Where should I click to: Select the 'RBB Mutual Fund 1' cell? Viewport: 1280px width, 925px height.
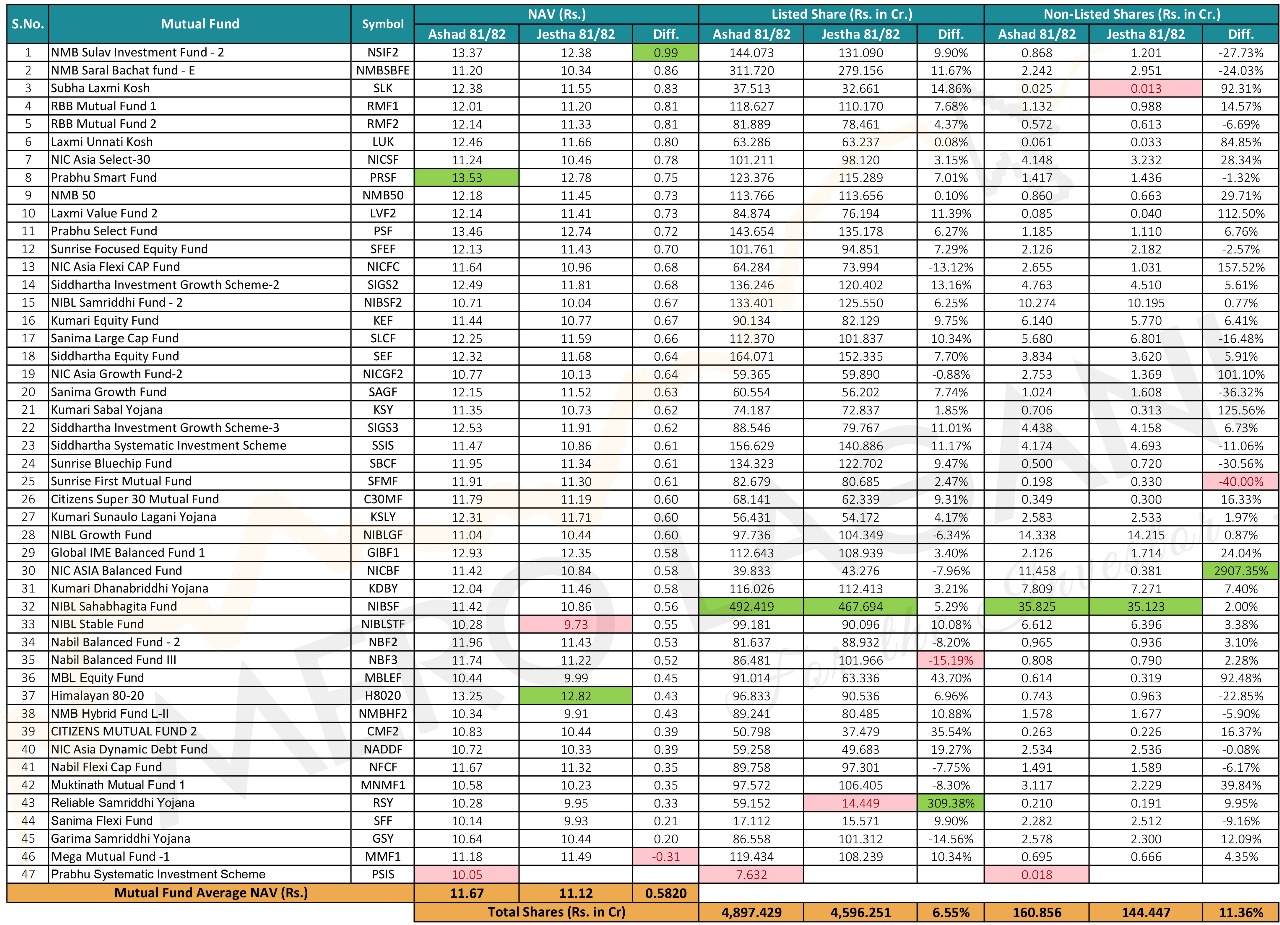(x=200, y=106)
